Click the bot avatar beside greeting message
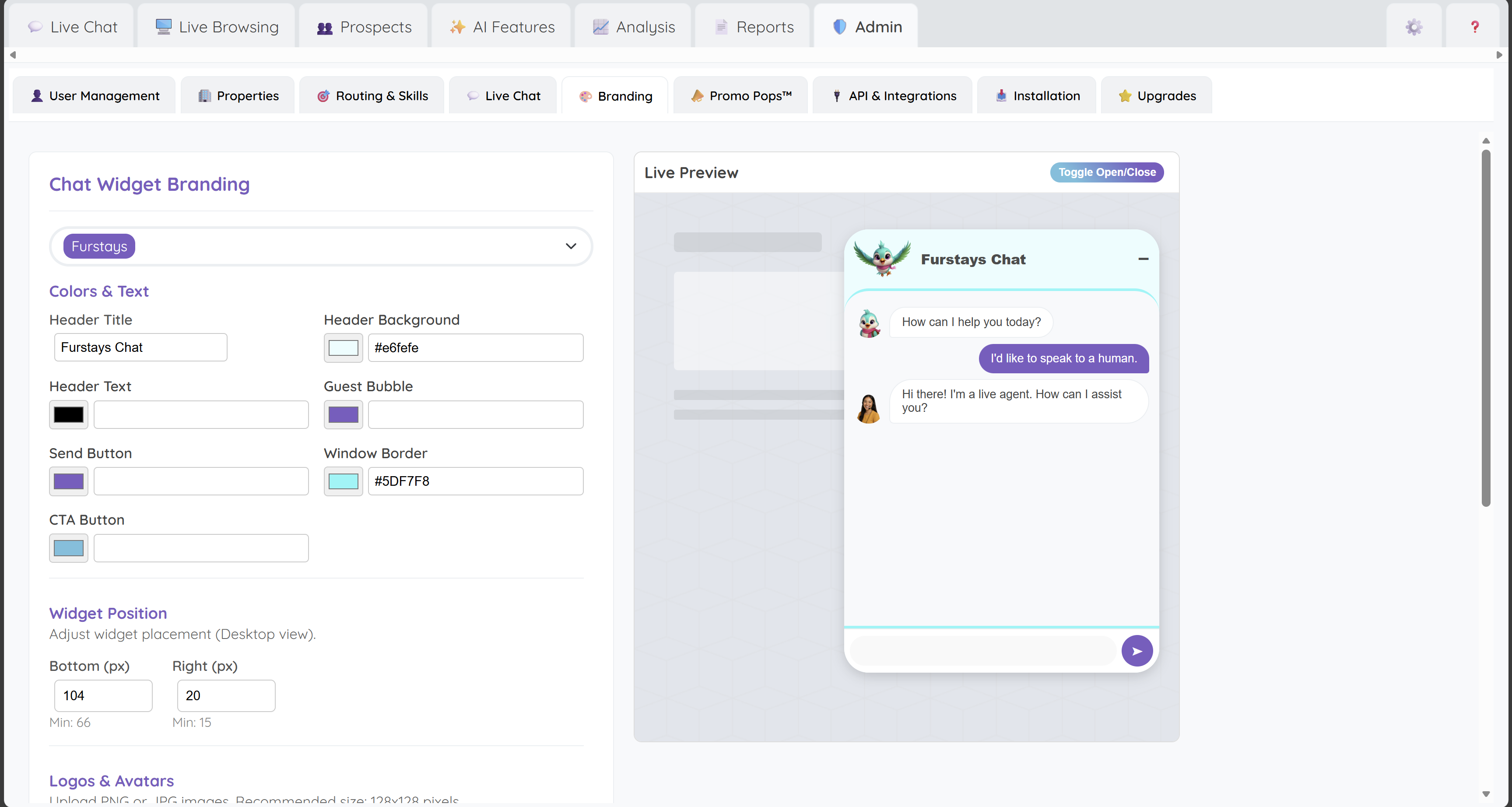The height and width of the screenshot is (807, 1512). [x=869, y=323]
